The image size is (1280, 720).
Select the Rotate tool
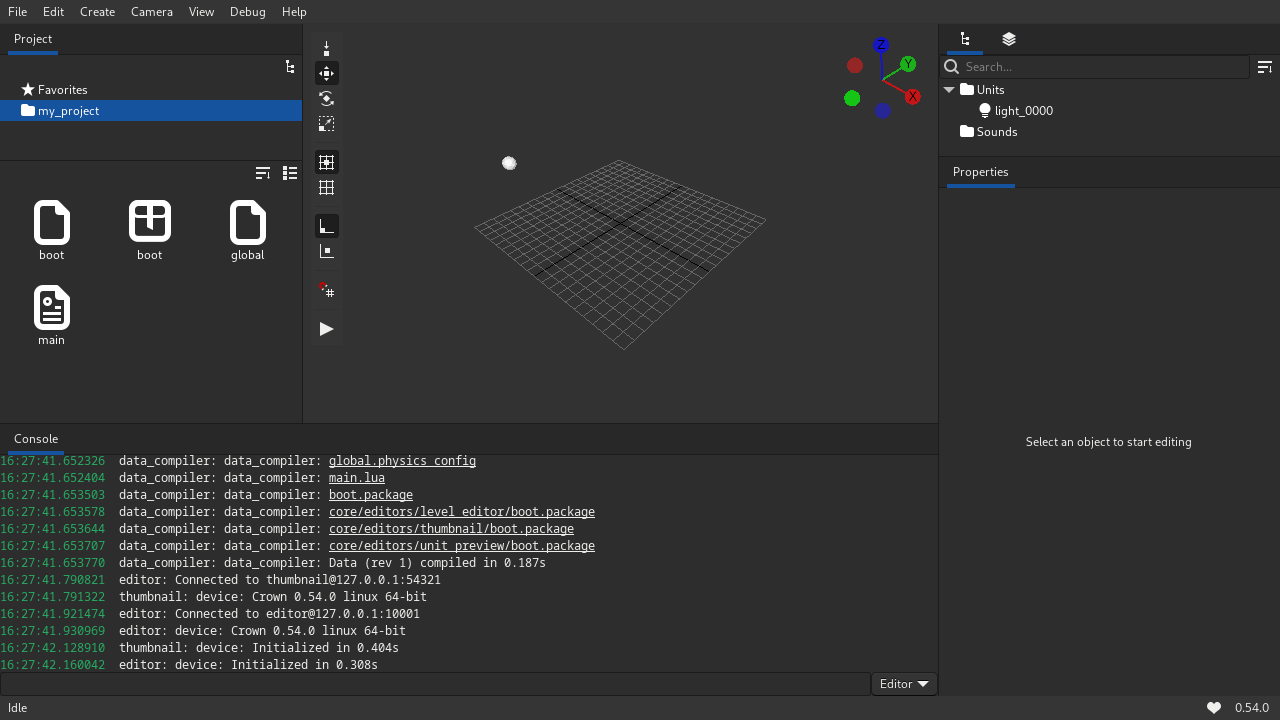(x=326, y=98)
